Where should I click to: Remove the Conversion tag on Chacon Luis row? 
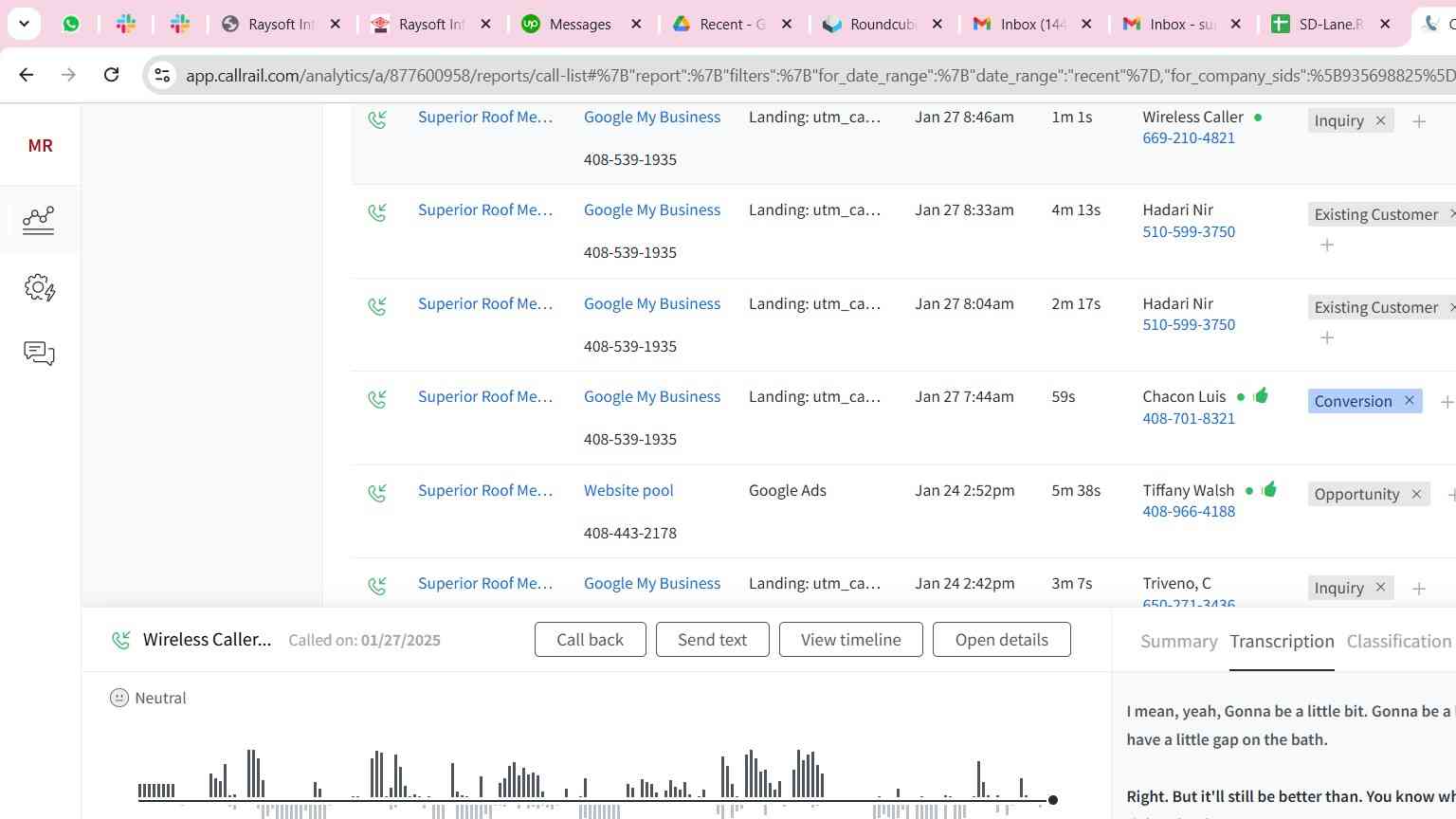click(x=1410, y=401)
